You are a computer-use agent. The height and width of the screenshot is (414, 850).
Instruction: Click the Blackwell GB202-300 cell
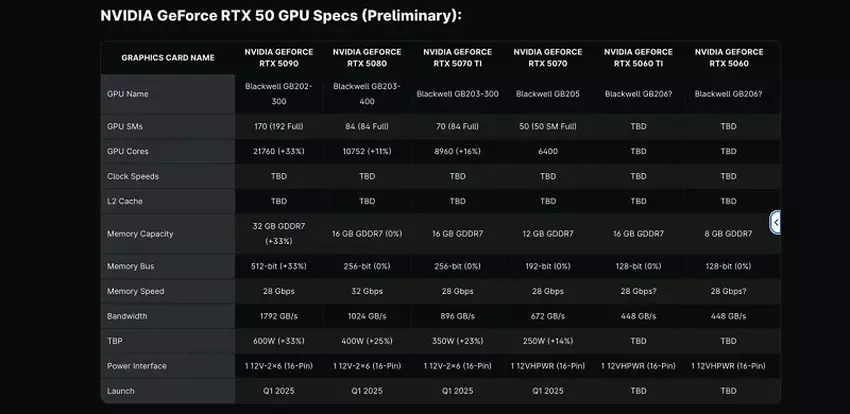[x=279, y=93]
